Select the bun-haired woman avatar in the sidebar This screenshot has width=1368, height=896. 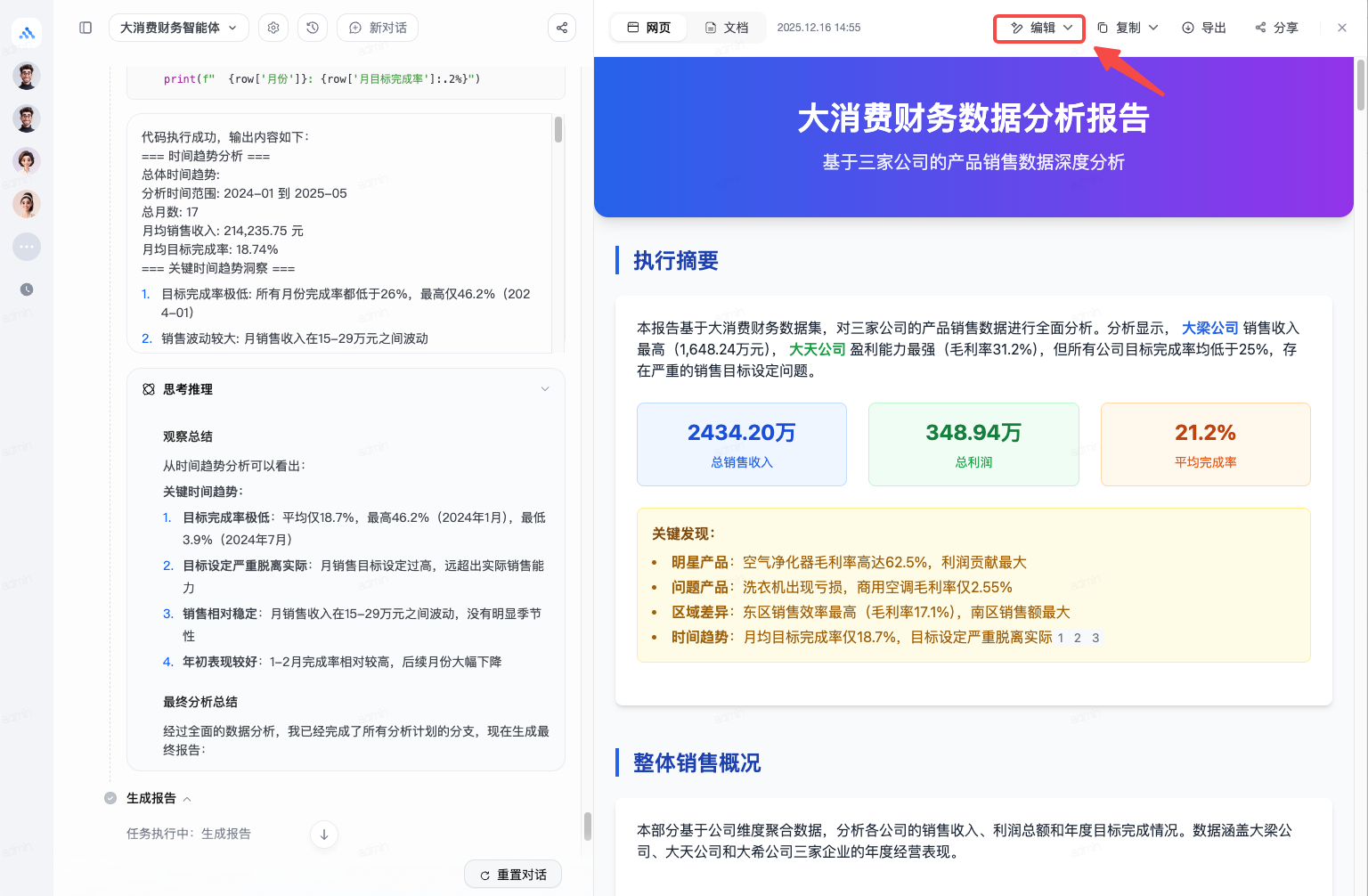click(27, 204)
